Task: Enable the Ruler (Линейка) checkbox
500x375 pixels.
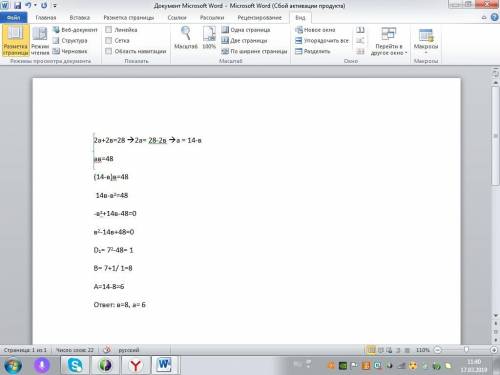Action: [108, 30]
